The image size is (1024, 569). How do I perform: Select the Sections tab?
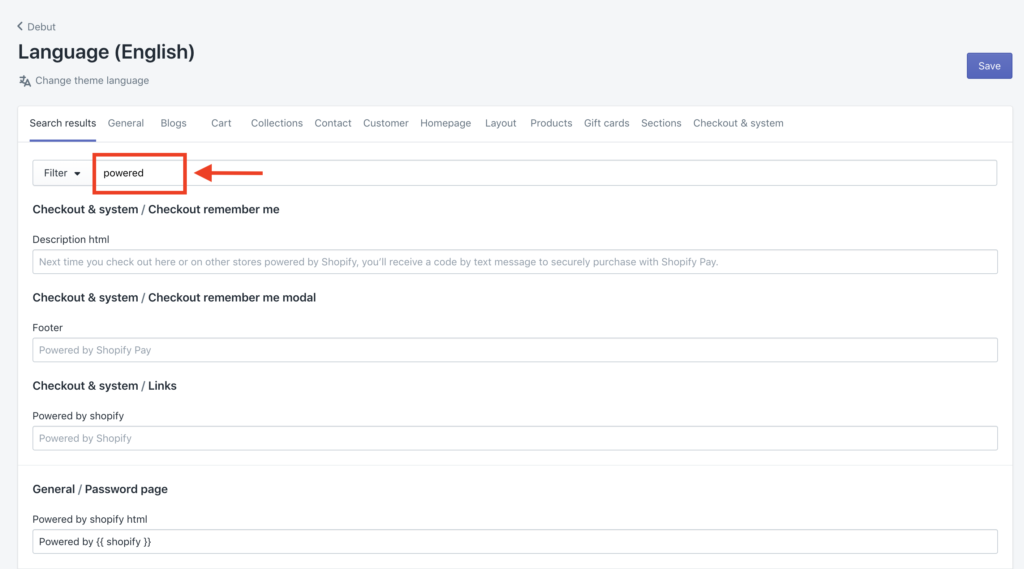tap(661, 123)
